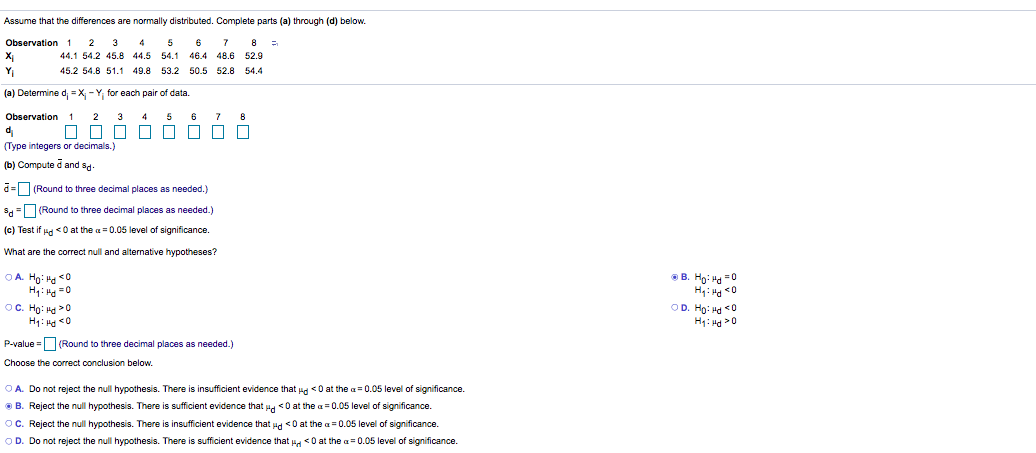This screenshot has width=1036, height=453.
Task: Click the d input box for observation 1
Action: (x=71, y=133)
